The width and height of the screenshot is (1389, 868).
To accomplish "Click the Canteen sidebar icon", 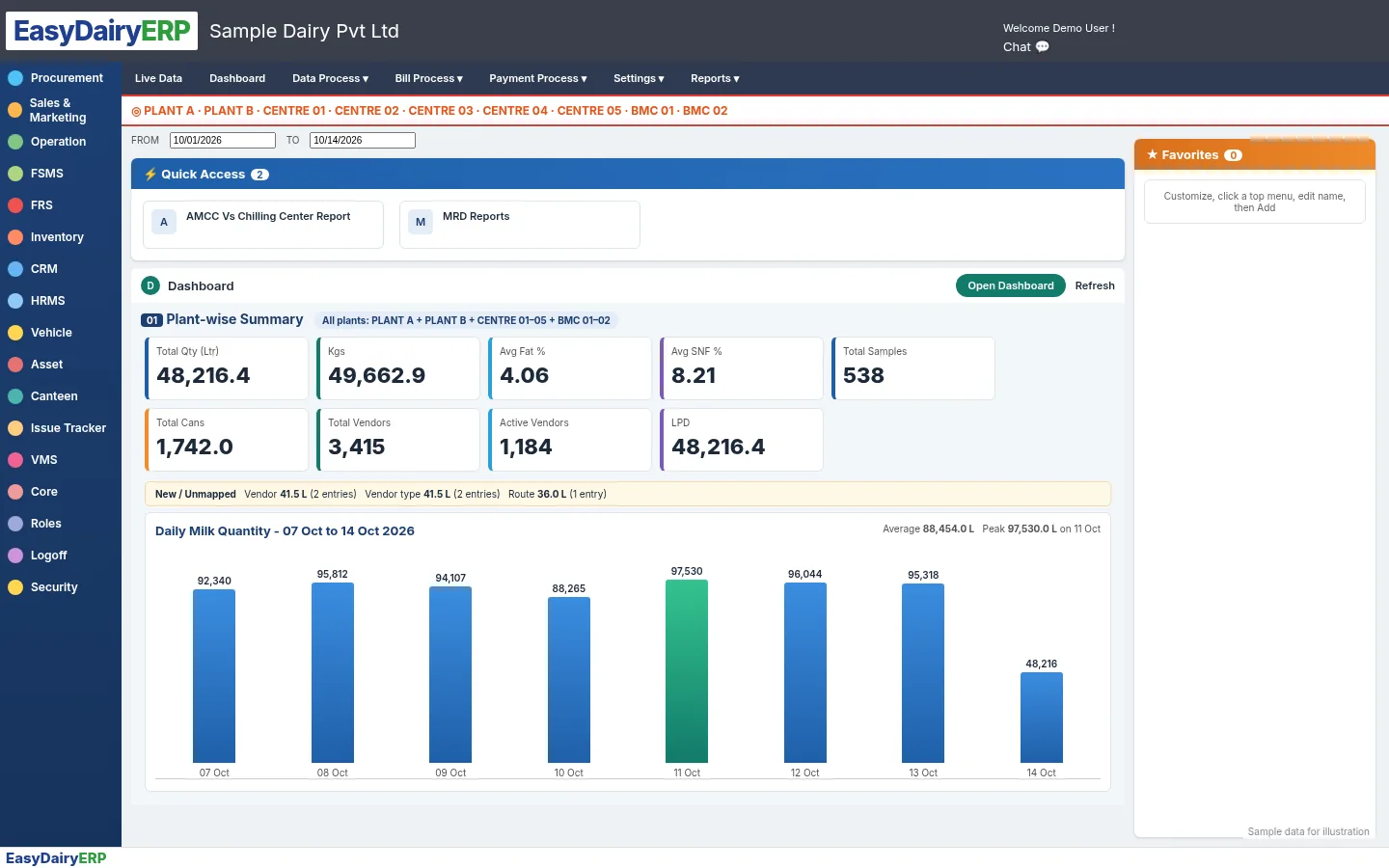I will coord(15,396).
